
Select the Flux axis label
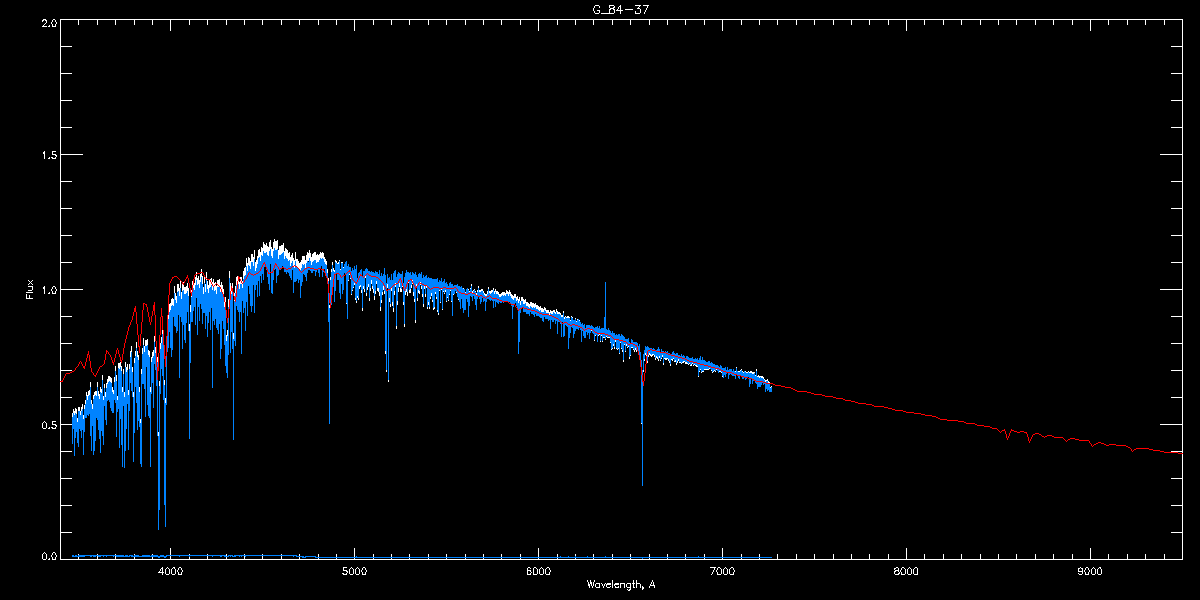[x=30, y=289]
